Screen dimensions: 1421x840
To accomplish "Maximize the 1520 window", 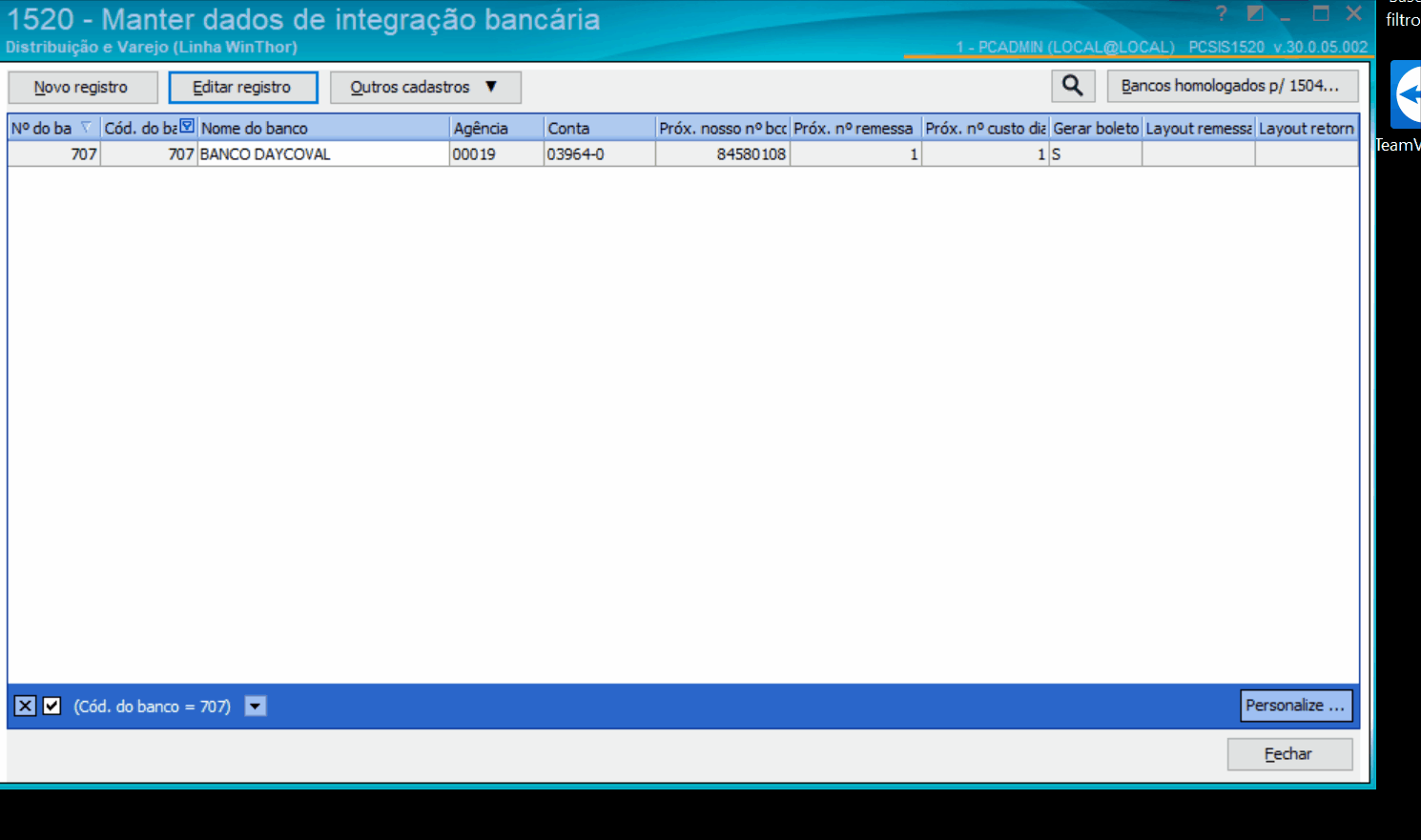I will pos(1321,13).
